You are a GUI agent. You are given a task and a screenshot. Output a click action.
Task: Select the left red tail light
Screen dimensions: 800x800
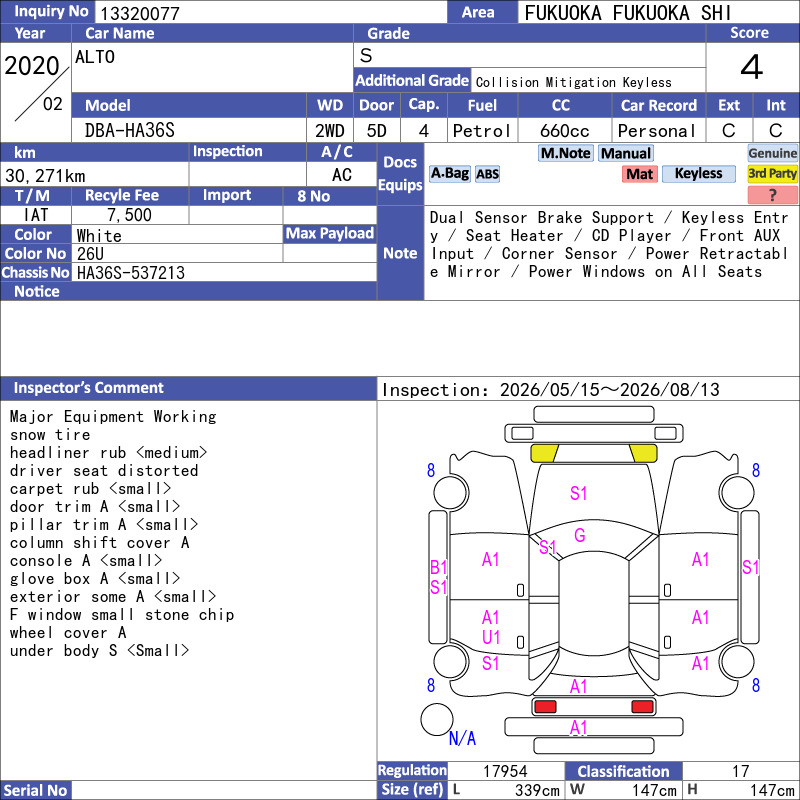(545, 707)
